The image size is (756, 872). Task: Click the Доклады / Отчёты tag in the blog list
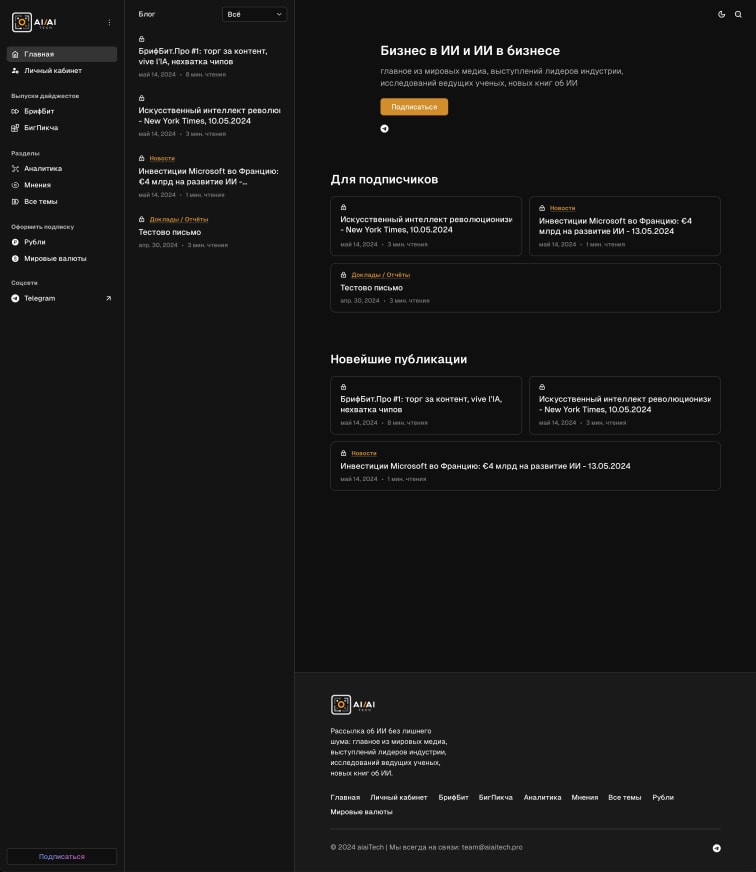(179, 220)
